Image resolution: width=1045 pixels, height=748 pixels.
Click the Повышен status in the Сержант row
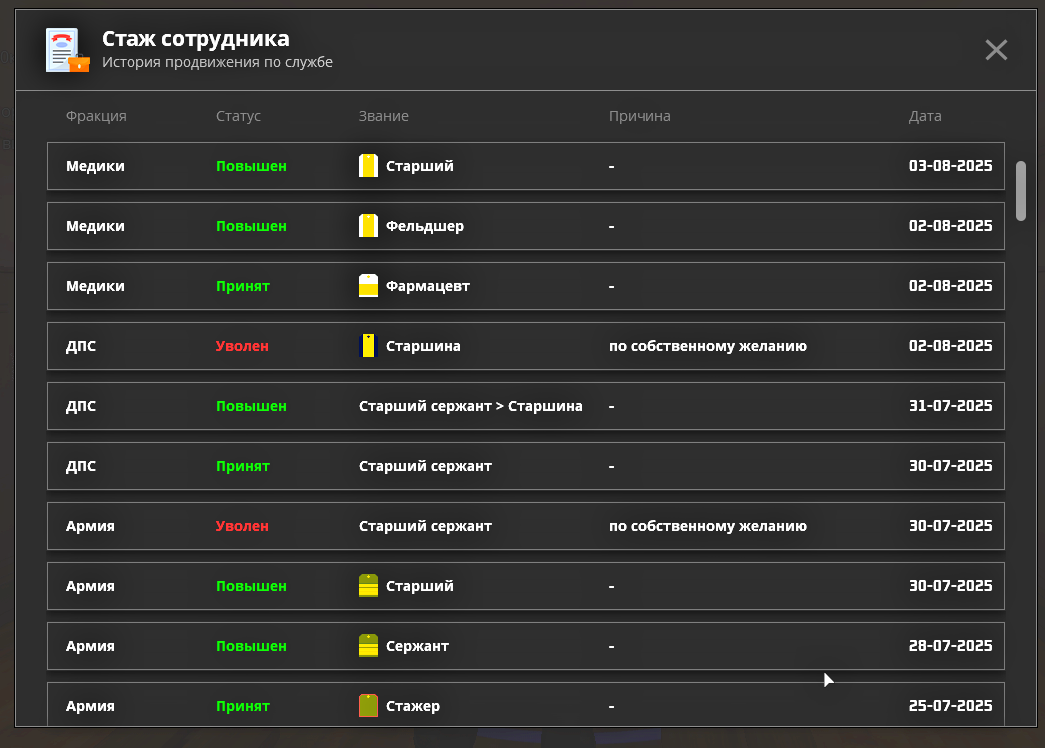point(251,646)
